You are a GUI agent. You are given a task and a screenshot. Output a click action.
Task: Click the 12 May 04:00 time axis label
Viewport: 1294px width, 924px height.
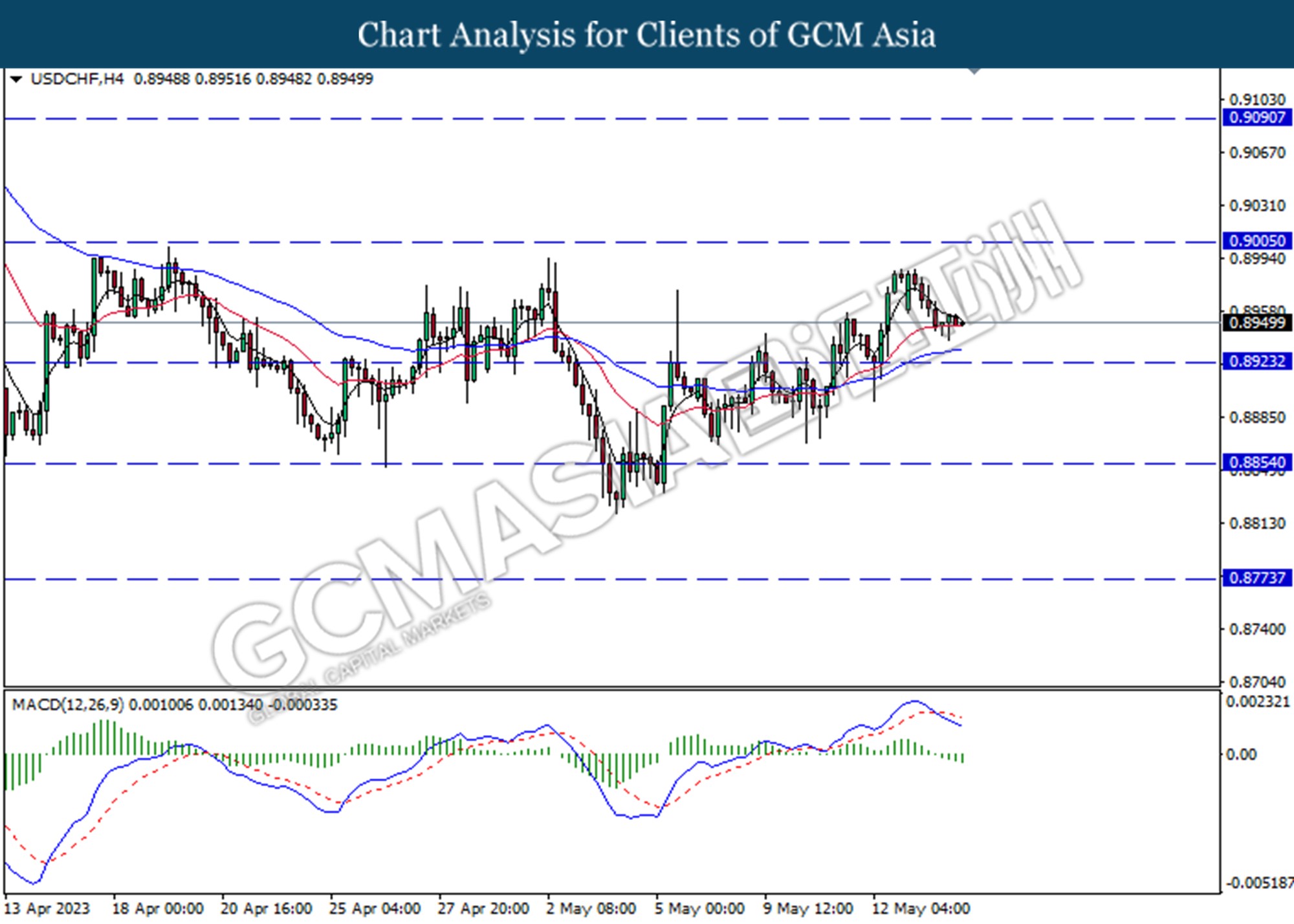[921, 908]
